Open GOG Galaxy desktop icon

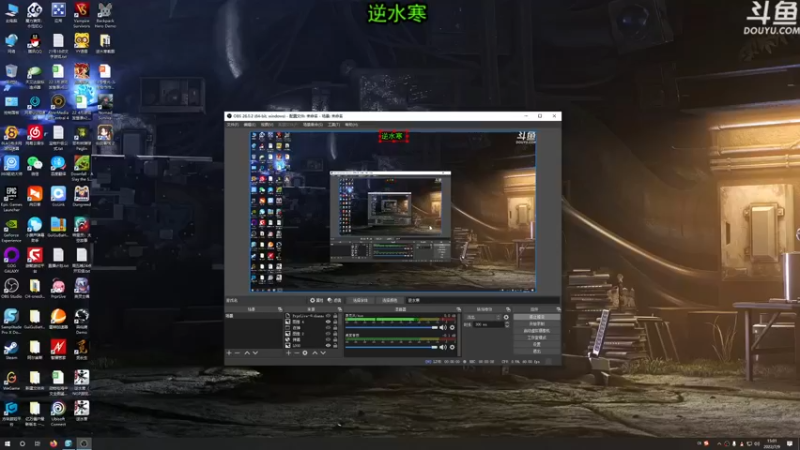(x=11, y=260)
